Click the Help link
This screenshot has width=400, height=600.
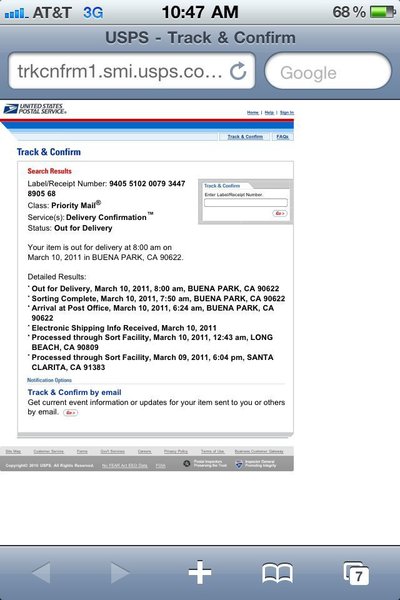coord(269,112)
